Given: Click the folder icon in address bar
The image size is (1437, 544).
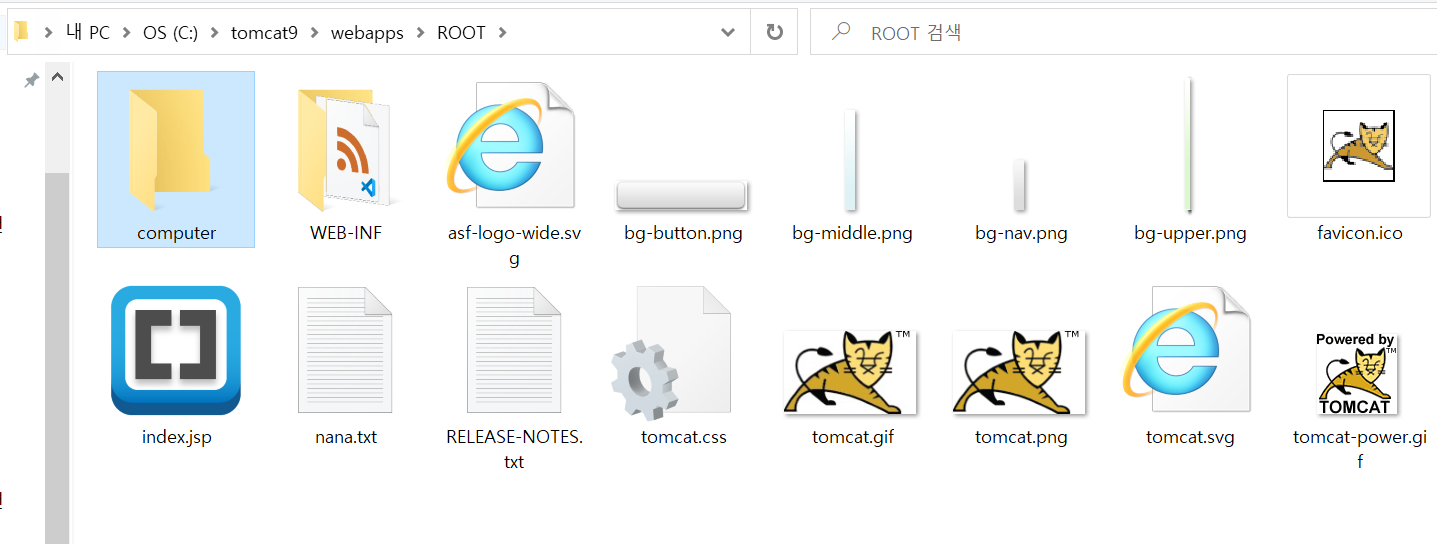Looking at the screenshot, I should point(20,32).
